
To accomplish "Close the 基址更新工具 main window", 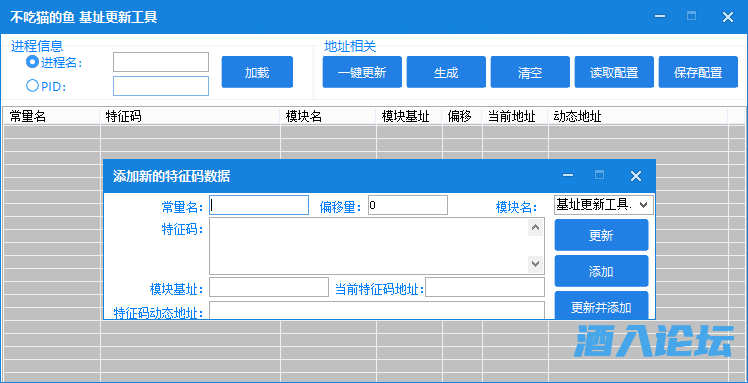I will pyautogui.click(x=727, y=17).
